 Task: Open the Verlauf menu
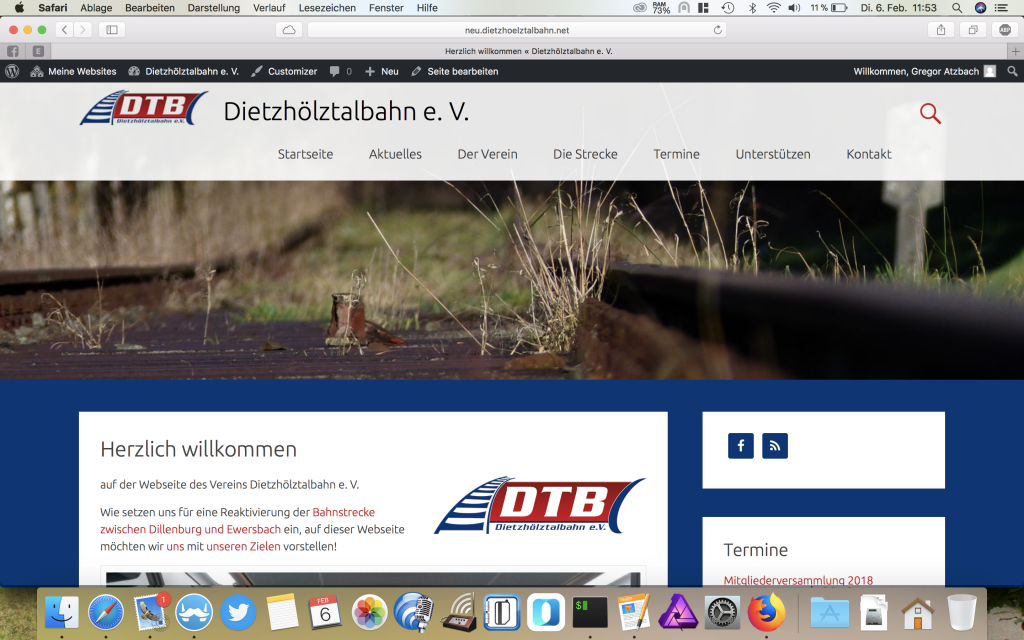coord(269,8)
